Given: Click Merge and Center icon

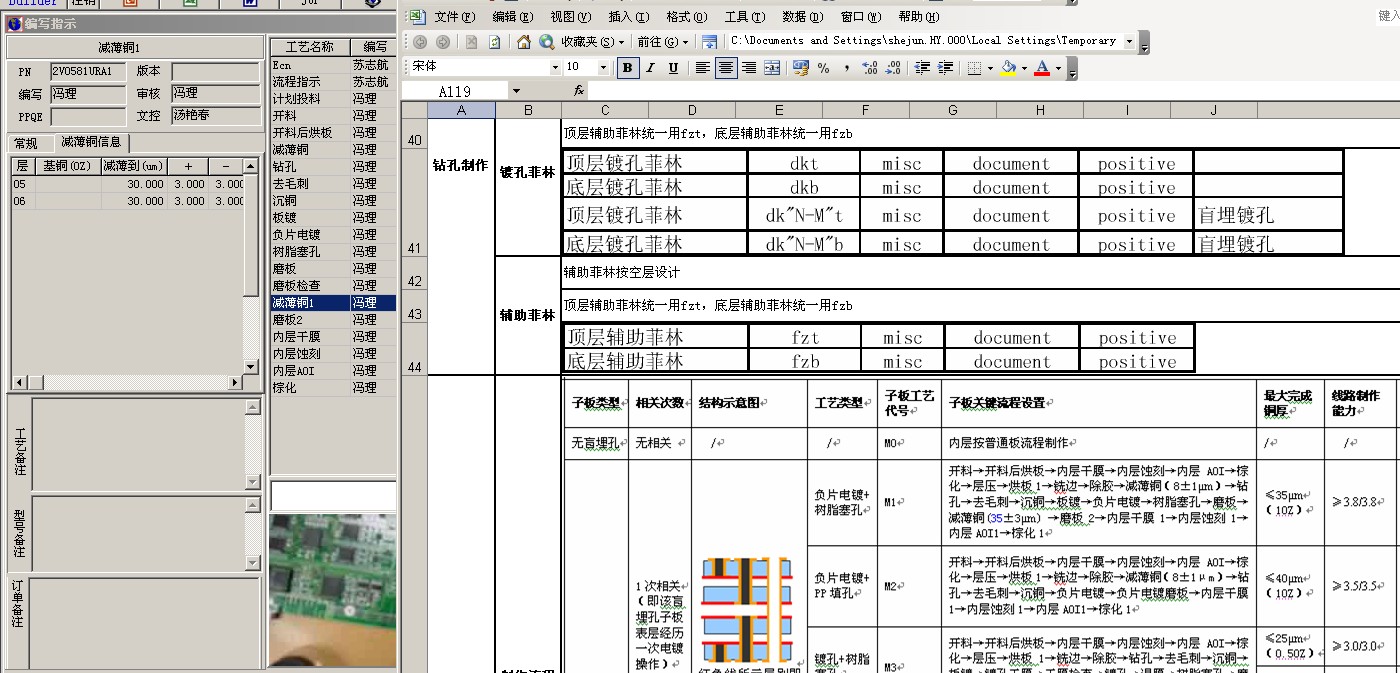Looking at the screenshot, I should click(x=772, y=68).
